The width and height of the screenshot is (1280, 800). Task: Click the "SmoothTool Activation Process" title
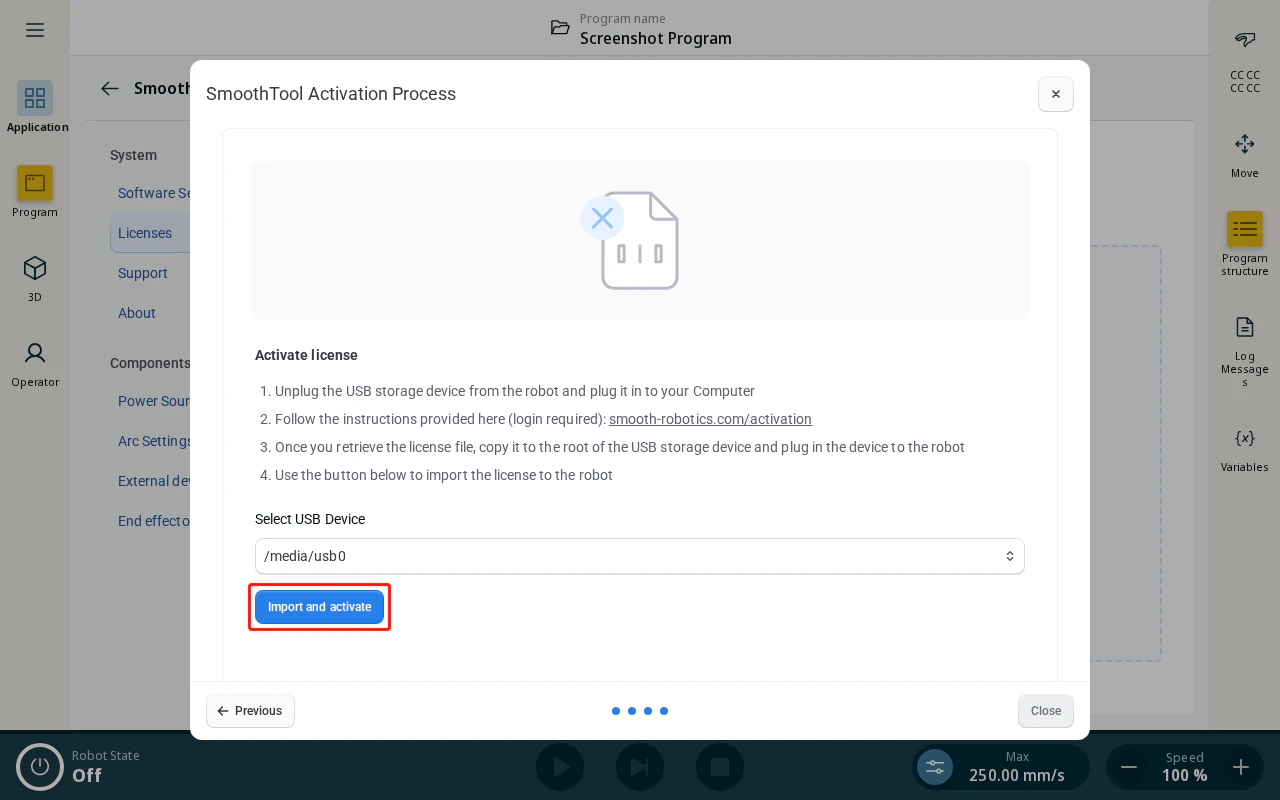tap(331, 94)
